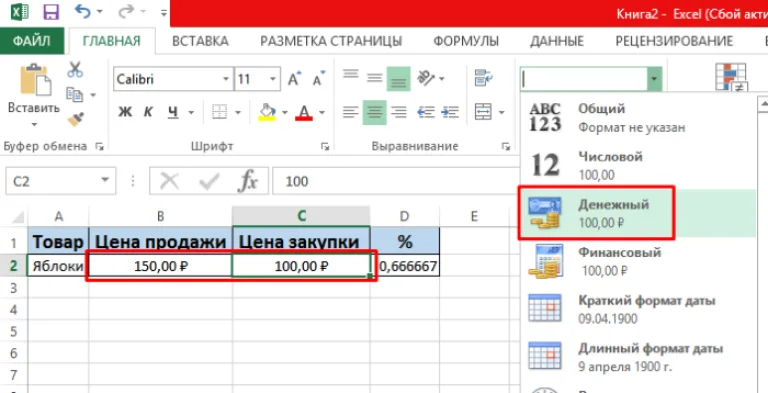Open the fill color dropdown arrow
Screen dimensions: 768x393
point(285,113)
